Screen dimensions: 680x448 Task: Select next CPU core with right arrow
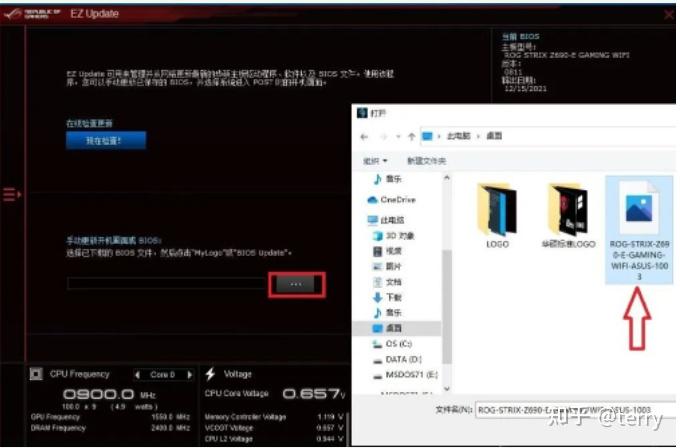(x=189, y=374)
